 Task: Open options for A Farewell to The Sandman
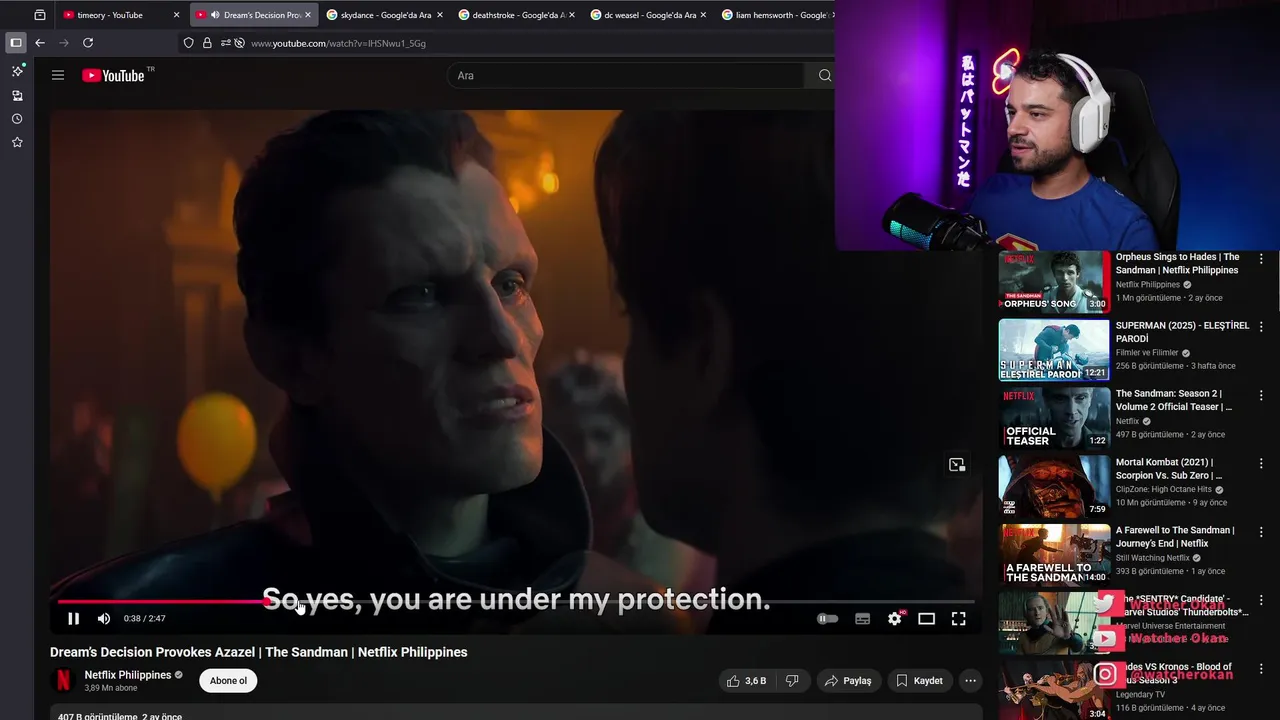[x=1261, y=531]
